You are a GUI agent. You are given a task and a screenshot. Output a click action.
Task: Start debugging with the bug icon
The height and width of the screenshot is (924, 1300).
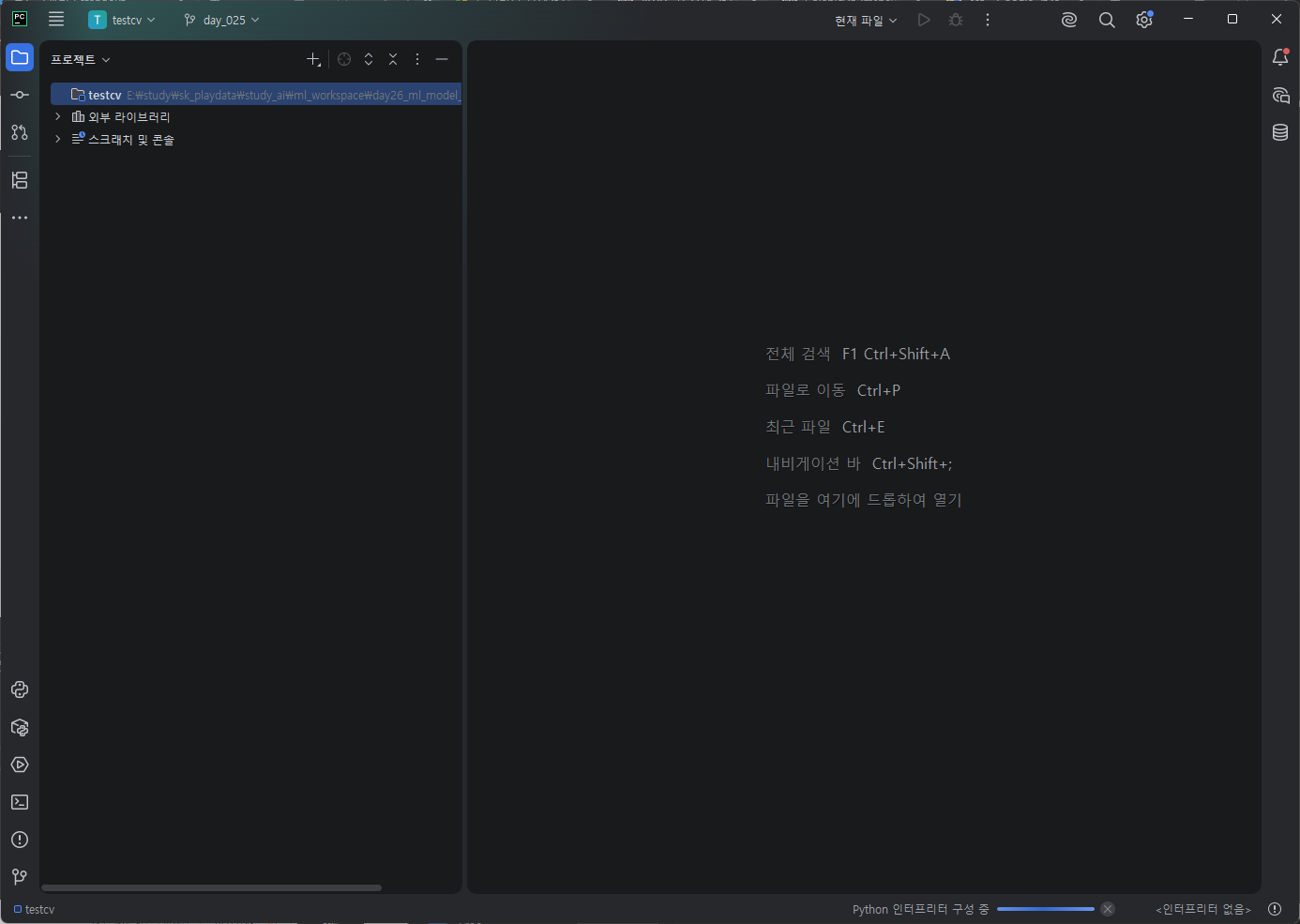(x=956, y=20)
